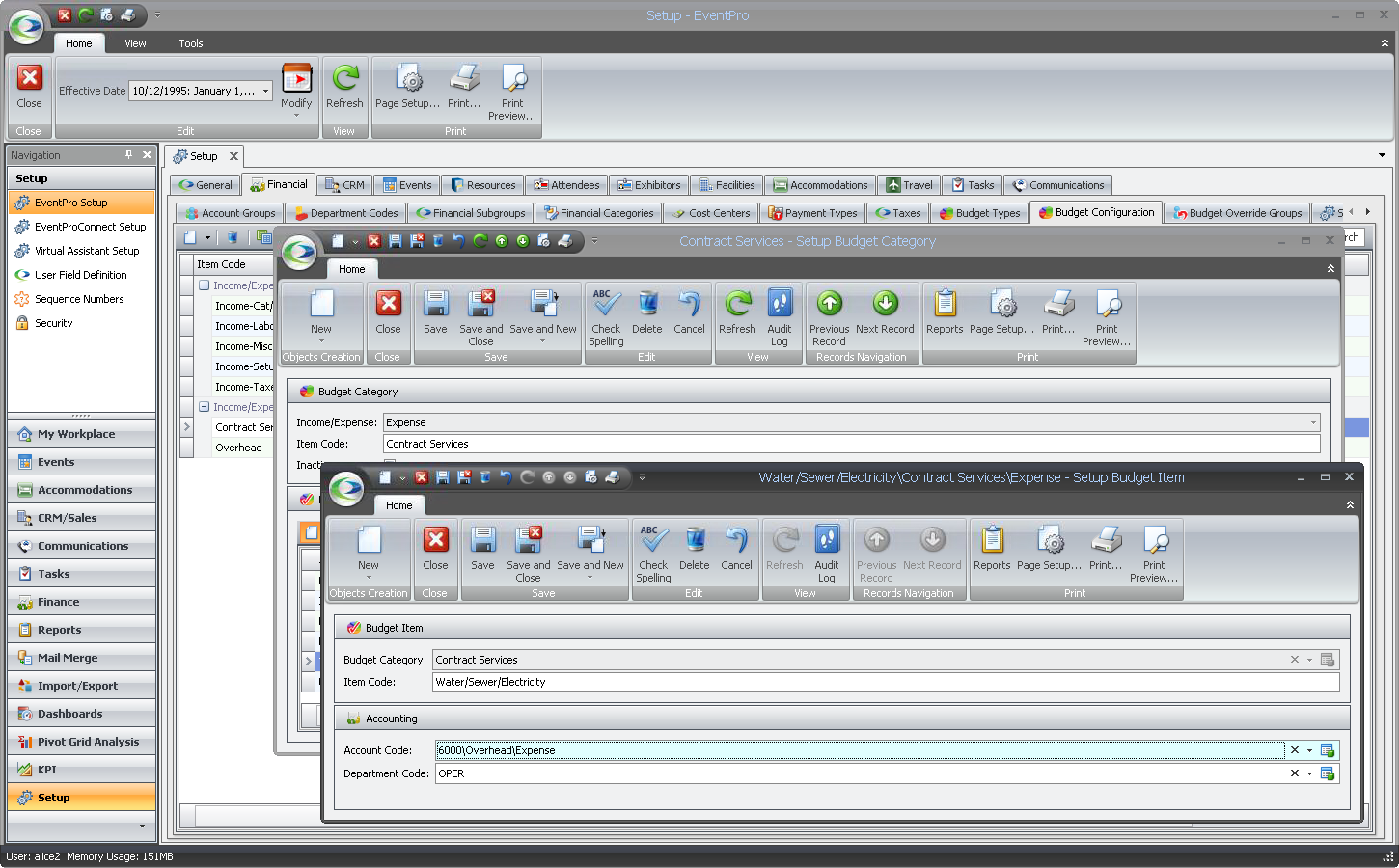Collapse the main Setup window ribbon

1385,42
